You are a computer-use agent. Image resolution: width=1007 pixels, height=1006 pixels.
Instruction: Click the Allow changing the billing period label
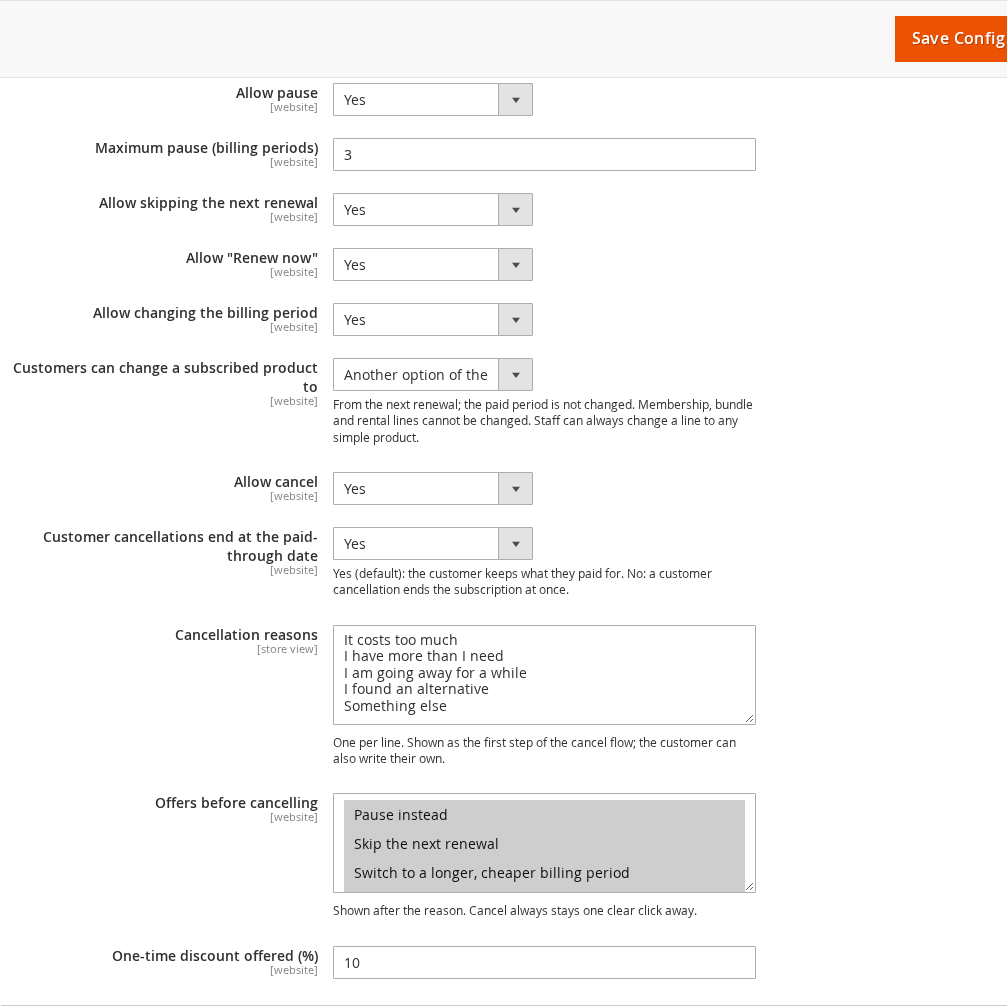point(206,313)
